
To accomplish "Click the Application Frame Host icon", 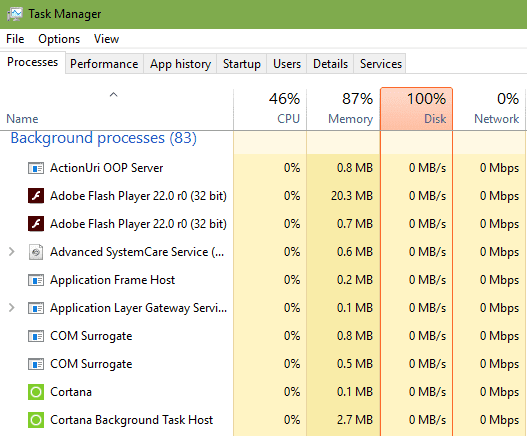I will [36, 280].
